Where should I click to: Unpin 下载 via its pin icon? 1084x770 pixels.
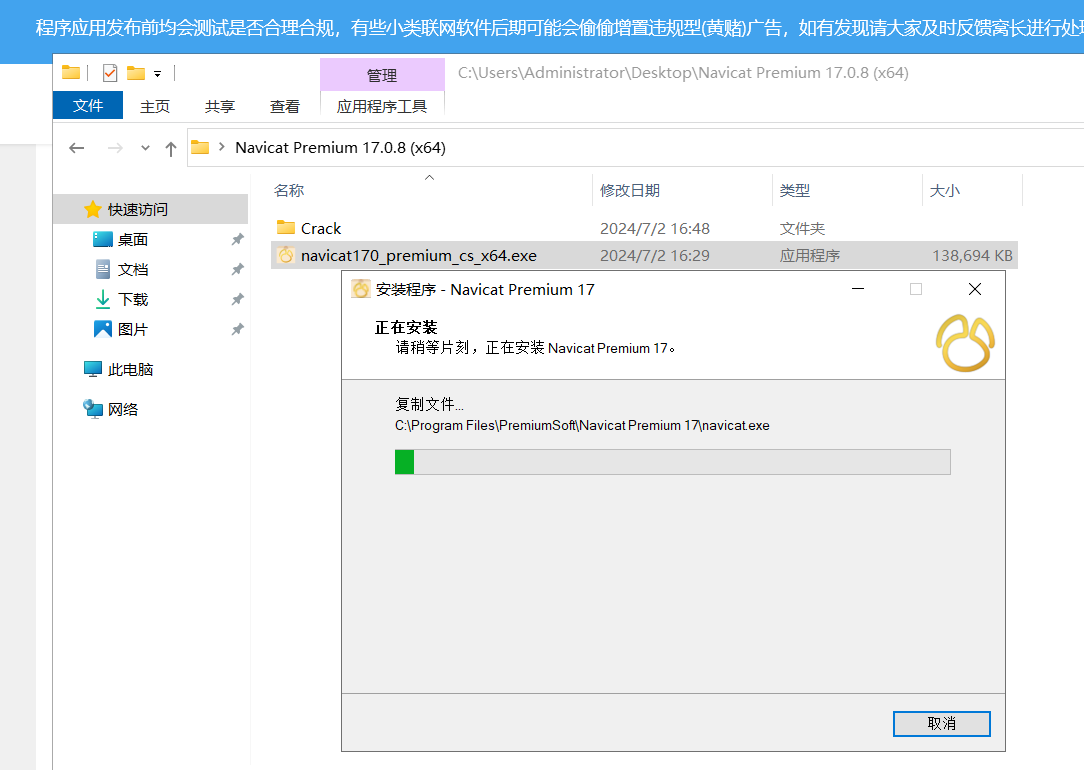tap(237, 299)
